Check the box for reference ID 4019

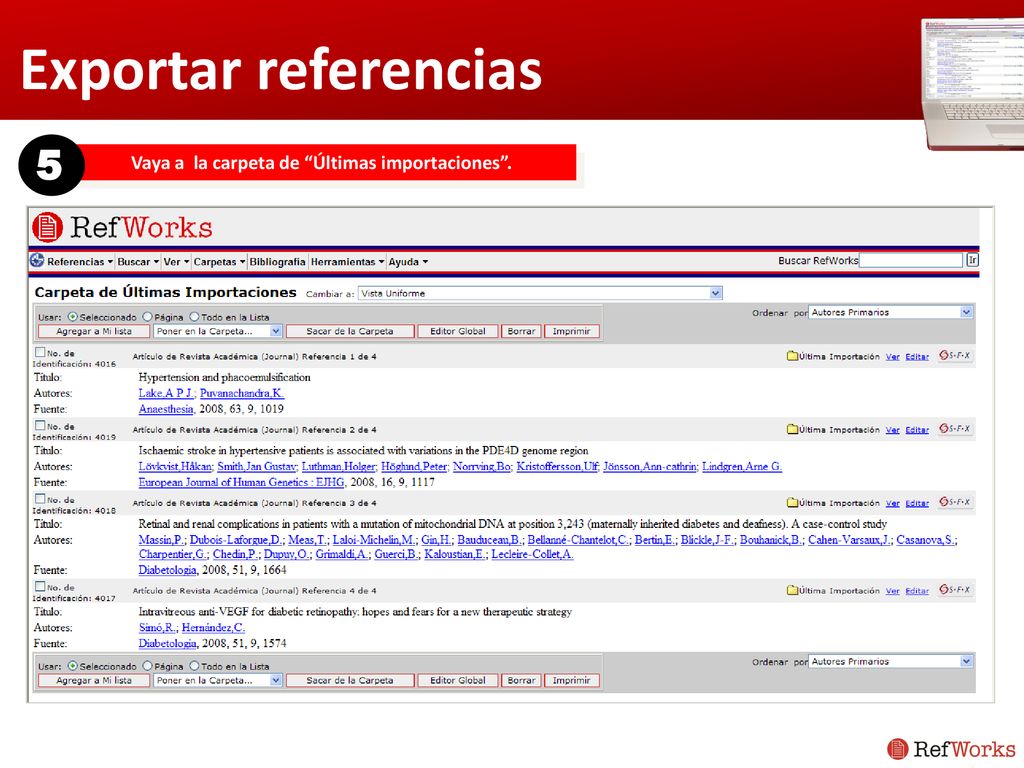[40, 425]
